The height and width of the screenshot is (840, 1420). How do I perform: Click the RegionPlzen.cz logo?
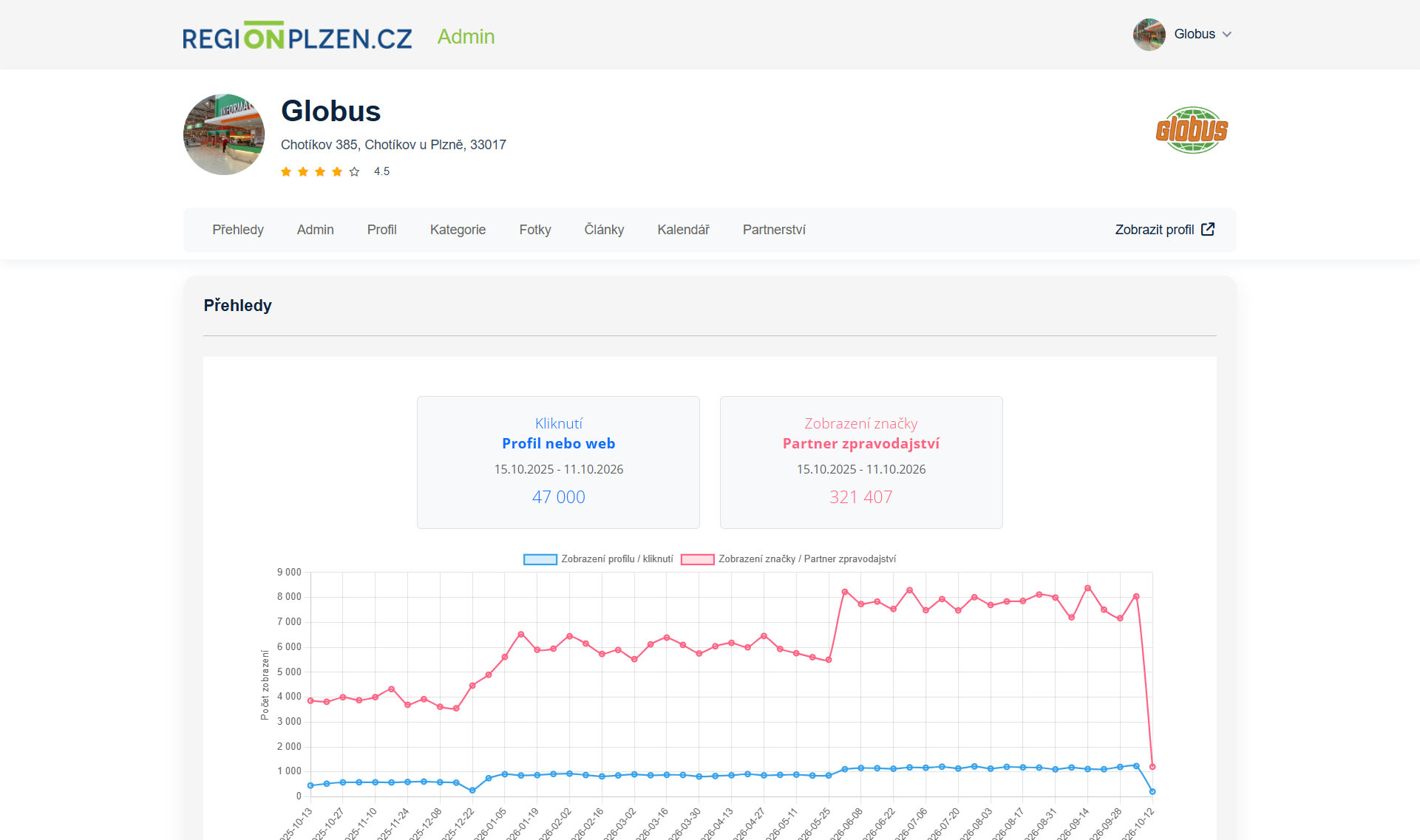[x=297, y=36]
